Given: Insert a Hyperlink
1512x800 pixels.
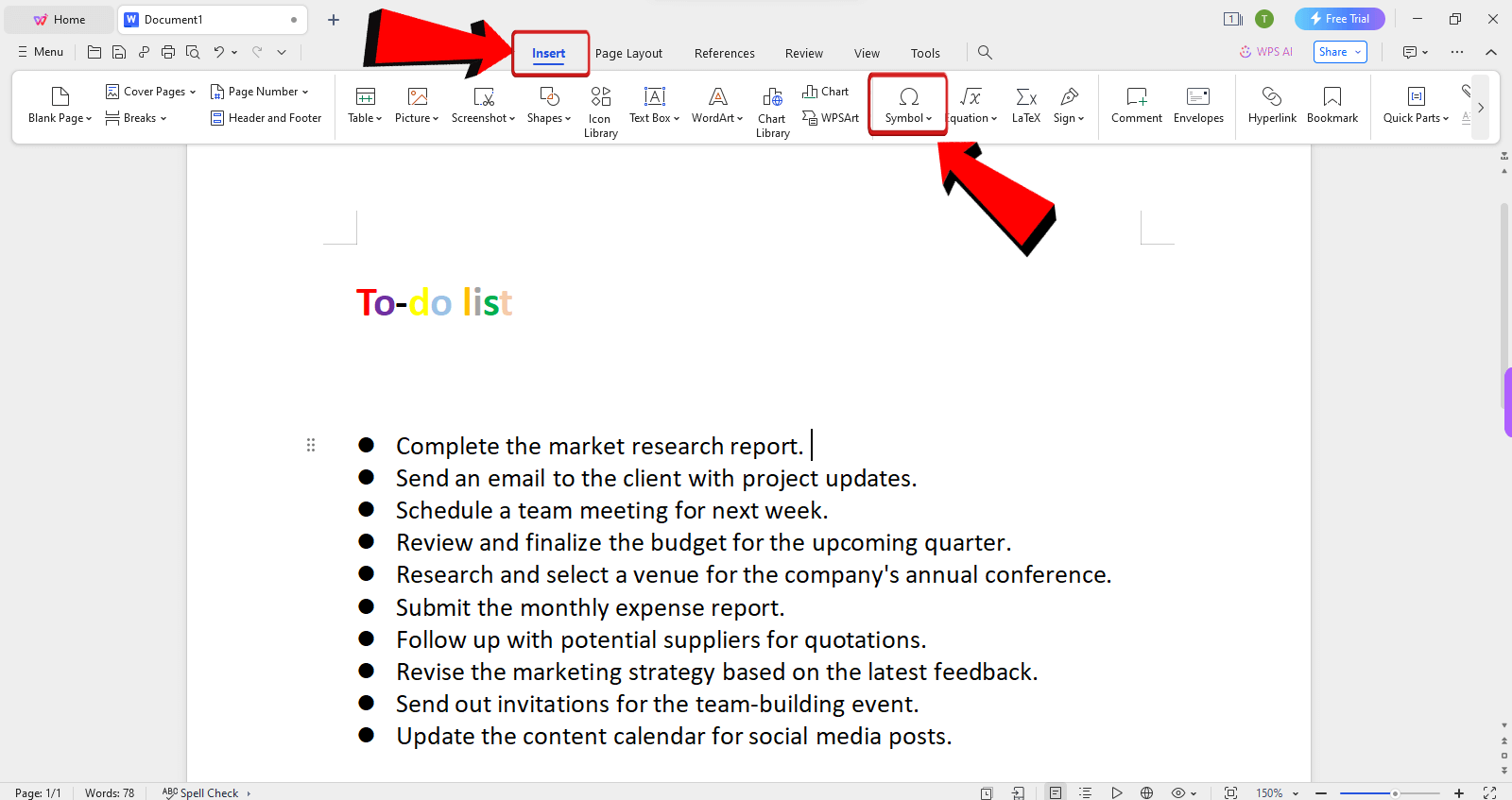Looking at the screenshot, I should point(1272,105).
